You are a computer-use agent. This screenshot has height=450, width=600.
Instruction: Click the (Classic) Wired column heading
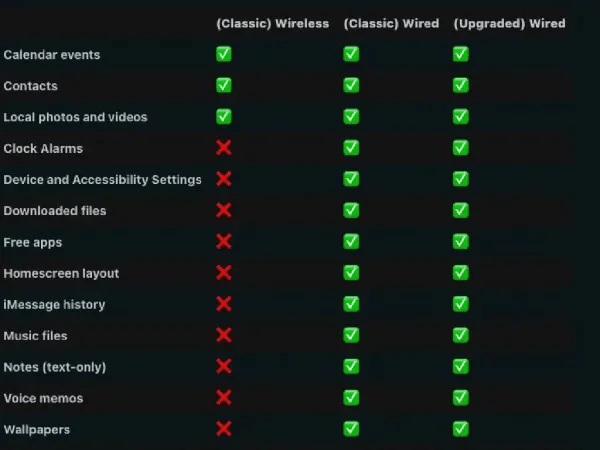click(391, 24)
